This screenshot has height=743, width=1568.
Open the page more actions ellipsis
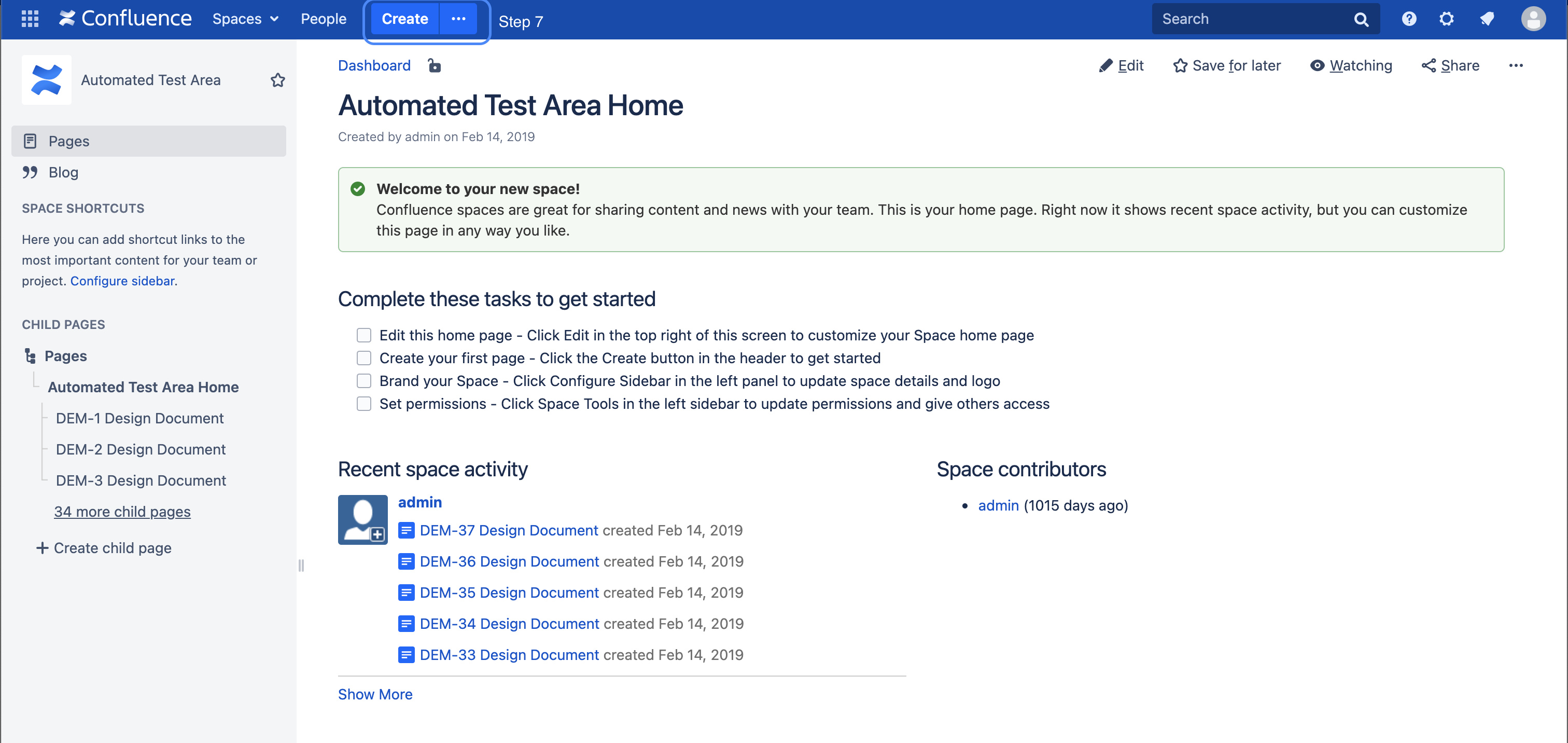[1516, 65]
